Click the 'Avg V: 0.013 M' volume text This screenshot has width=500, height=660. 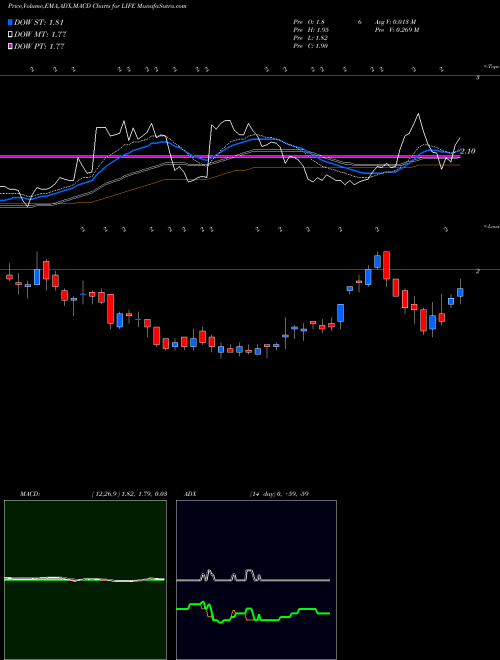(x=395, y=22)
